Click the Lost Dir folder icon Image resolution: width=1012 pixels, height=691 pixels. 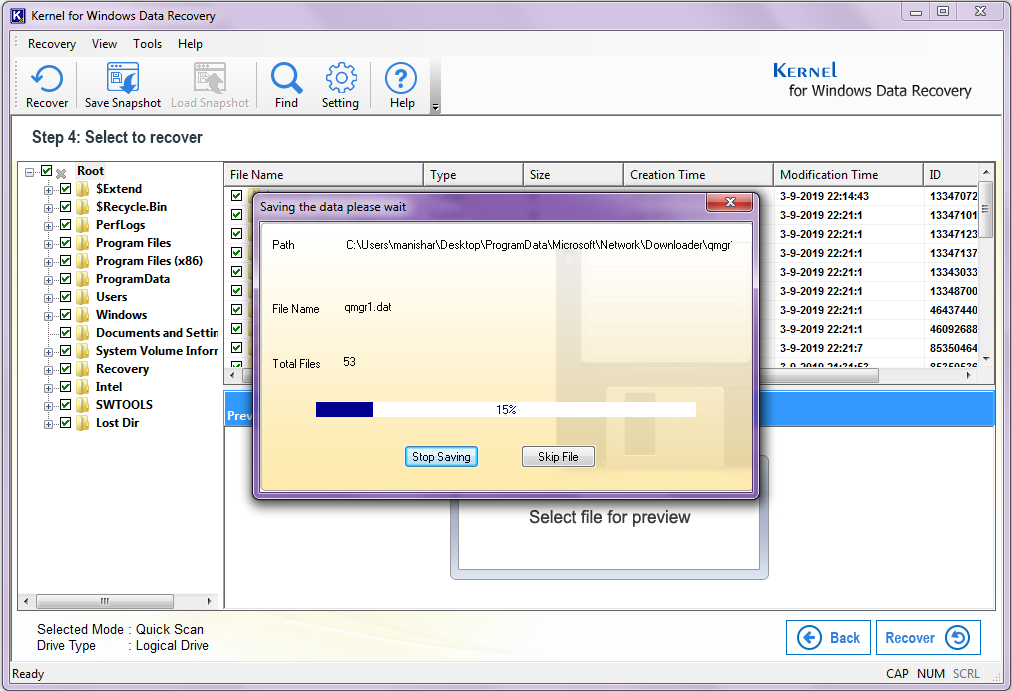83,423
